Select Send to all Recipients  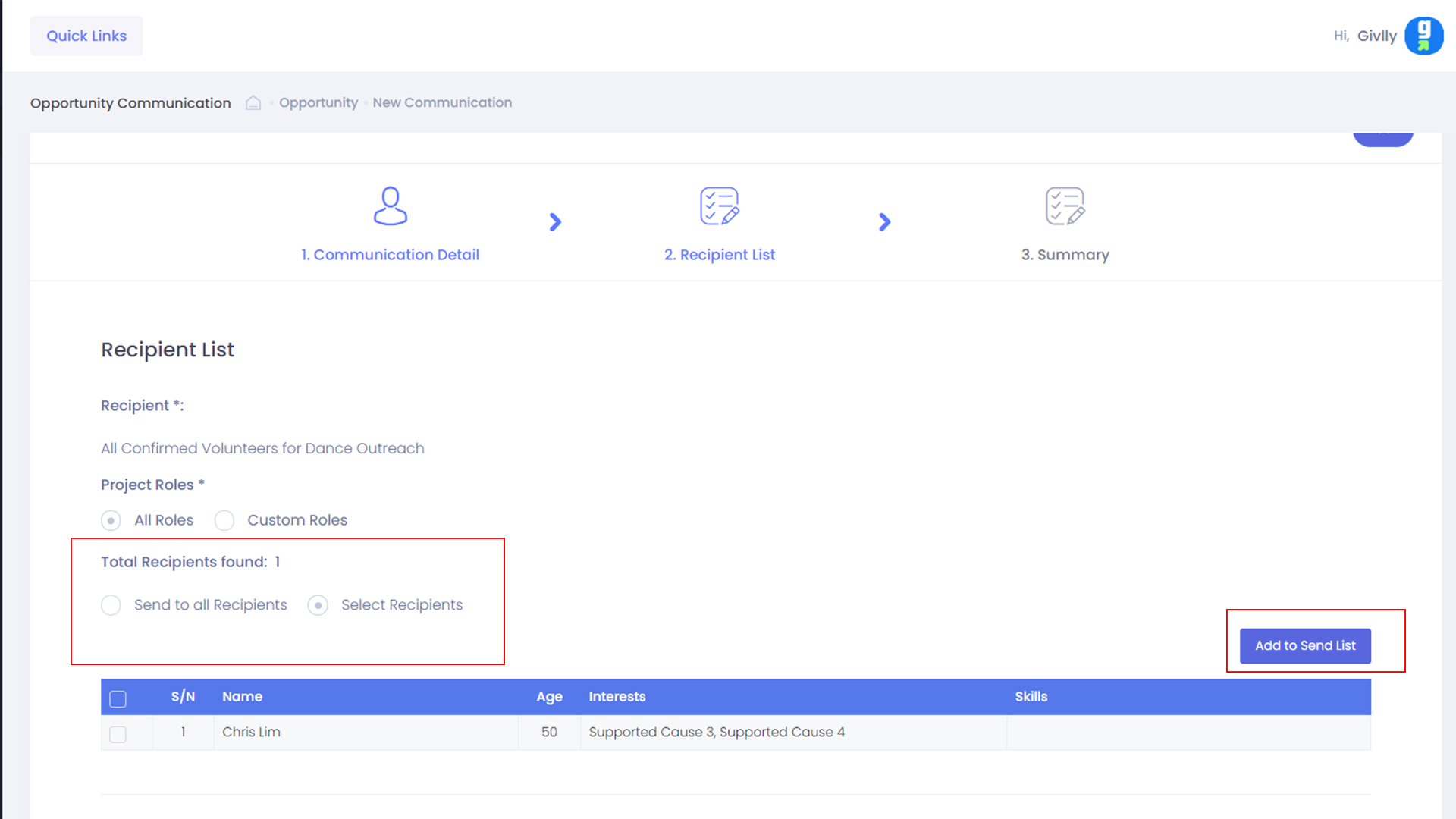111,605
